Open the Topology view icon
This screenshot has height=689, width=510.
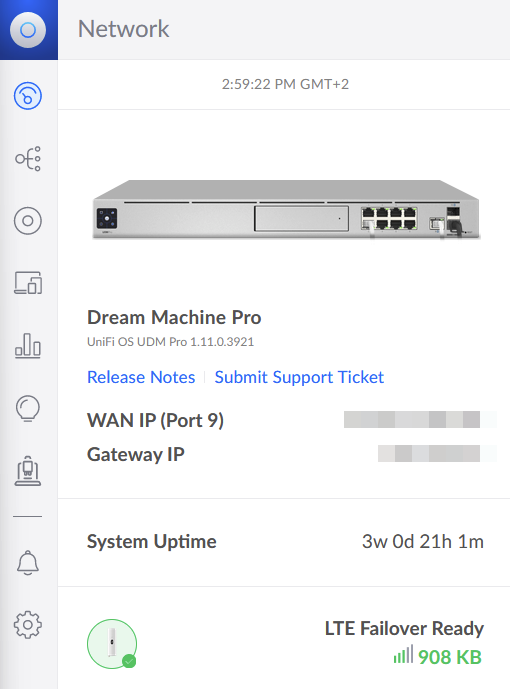pos(28,159)
